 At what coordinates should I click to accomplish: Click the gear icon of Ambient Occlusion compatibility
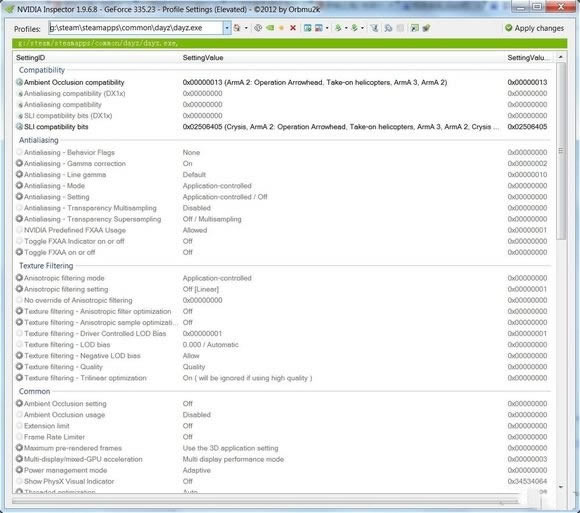(x=19, y=82)
